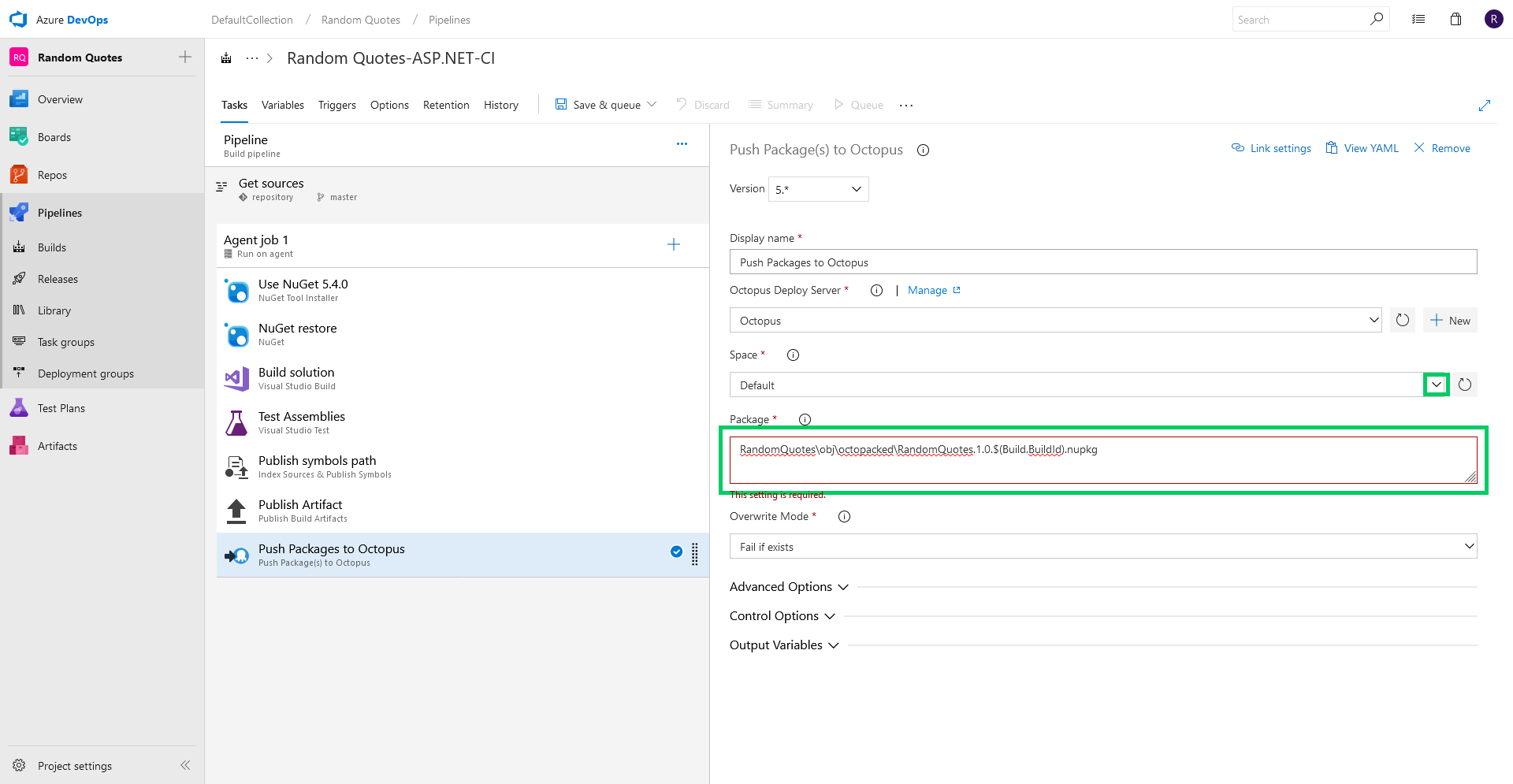
Task: Collapse the sidebar with double chevron
Action: coord(185,765)
